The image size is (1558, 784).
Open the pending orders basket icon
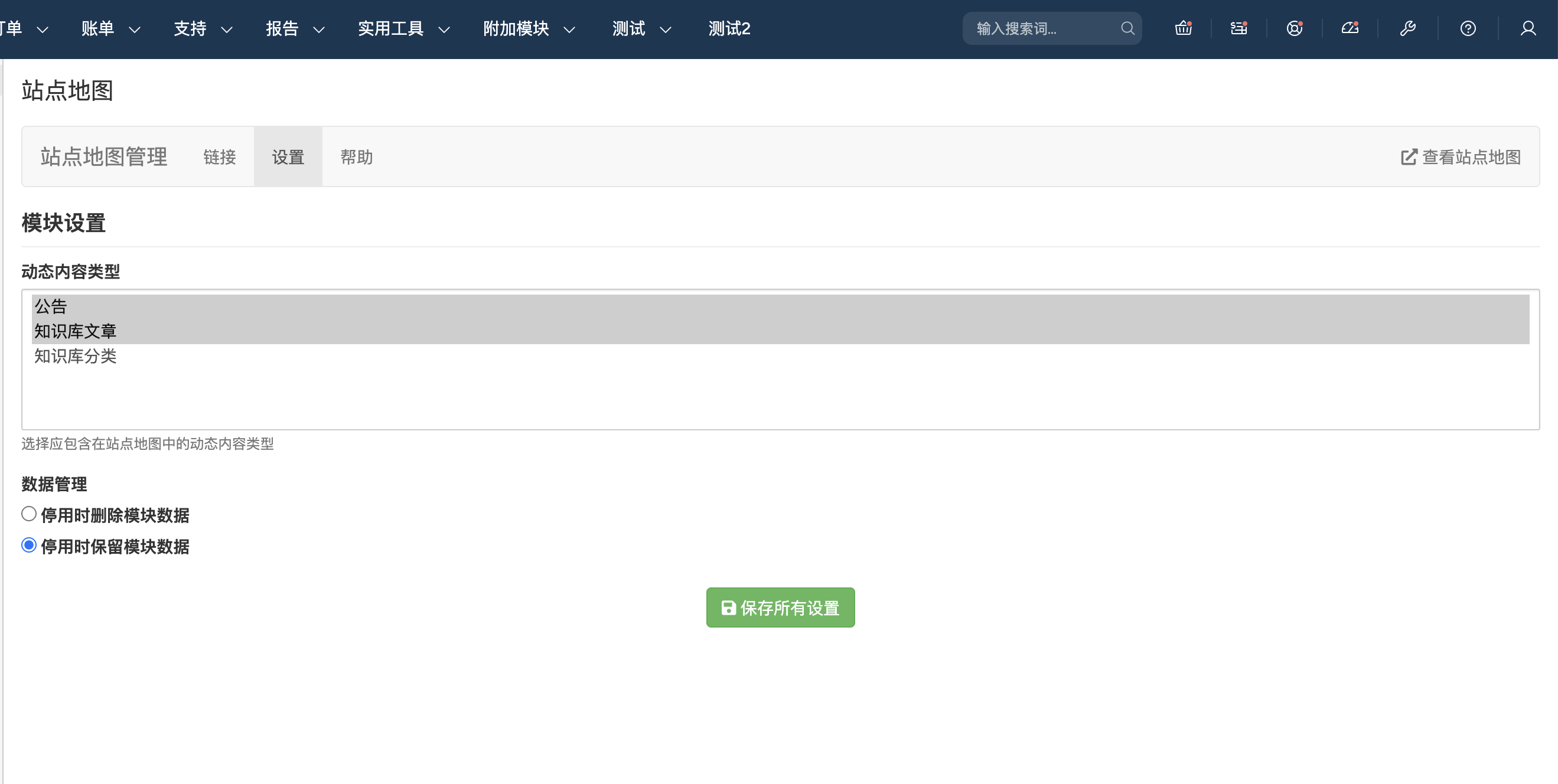tap(1184, 28)
